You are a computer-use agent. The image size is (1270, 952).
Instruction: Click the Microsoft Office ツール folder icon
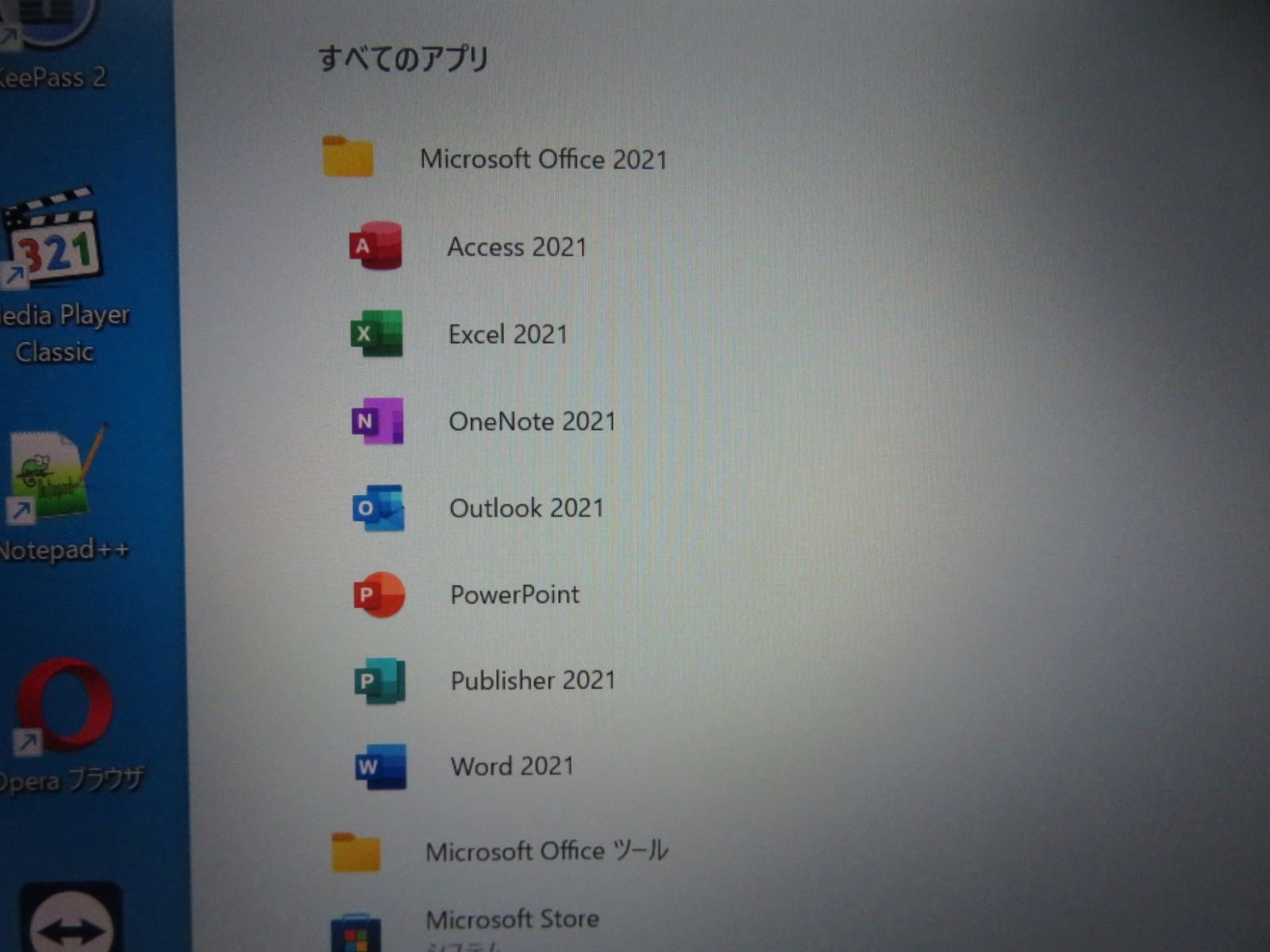(x=356, y=852)
